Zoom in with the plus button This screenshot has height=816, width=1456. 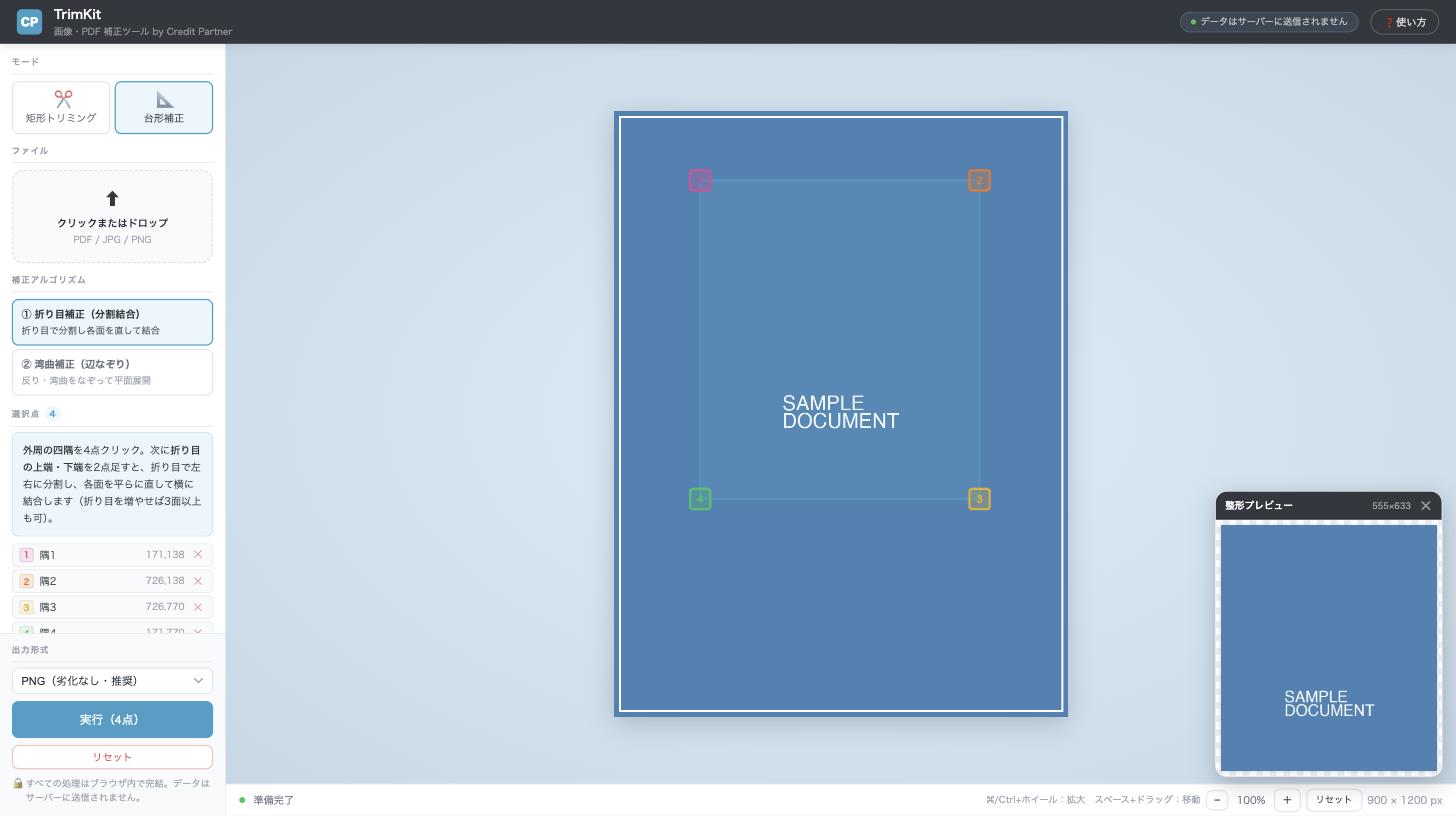click(x=1287, y=800)
